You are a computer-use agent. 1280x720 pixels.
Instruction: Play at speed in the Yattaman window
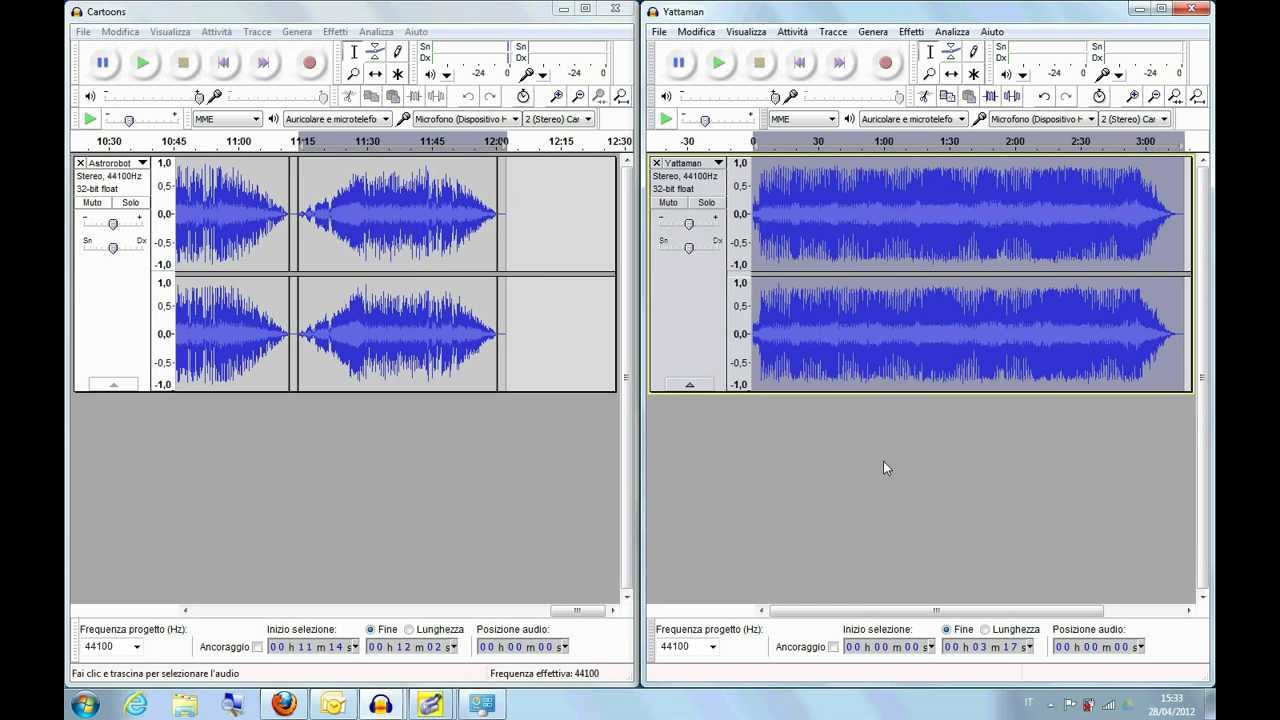pyautogui.click(x=666, y=119)
